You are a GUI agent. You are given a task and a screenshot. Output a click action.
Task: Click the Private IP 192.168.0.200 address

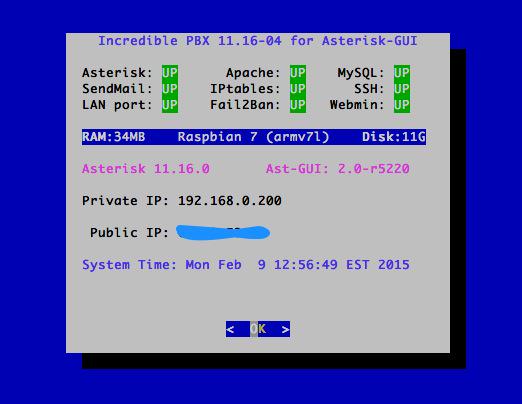pos(230,201)
